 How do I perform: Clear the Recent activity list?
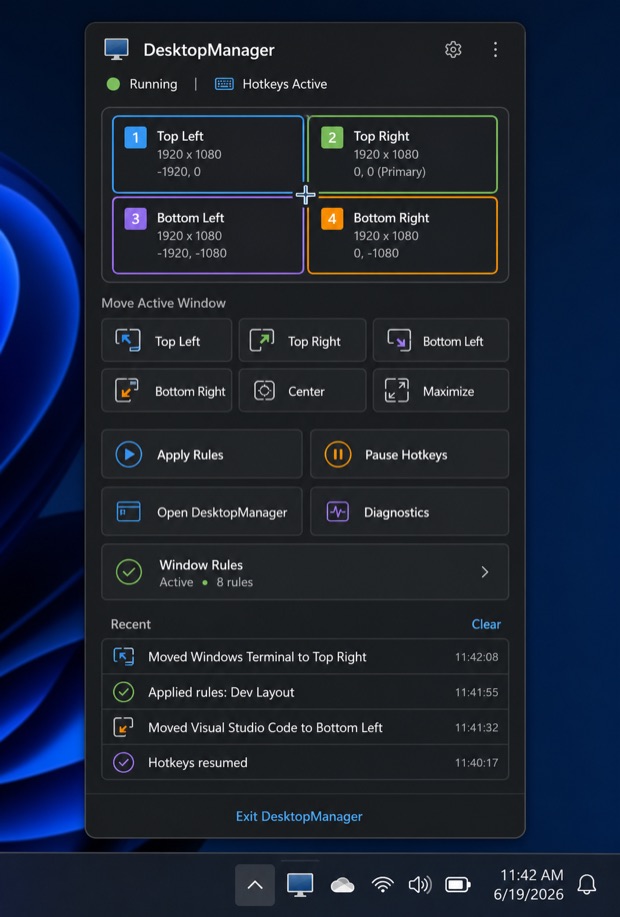(486, 624)
